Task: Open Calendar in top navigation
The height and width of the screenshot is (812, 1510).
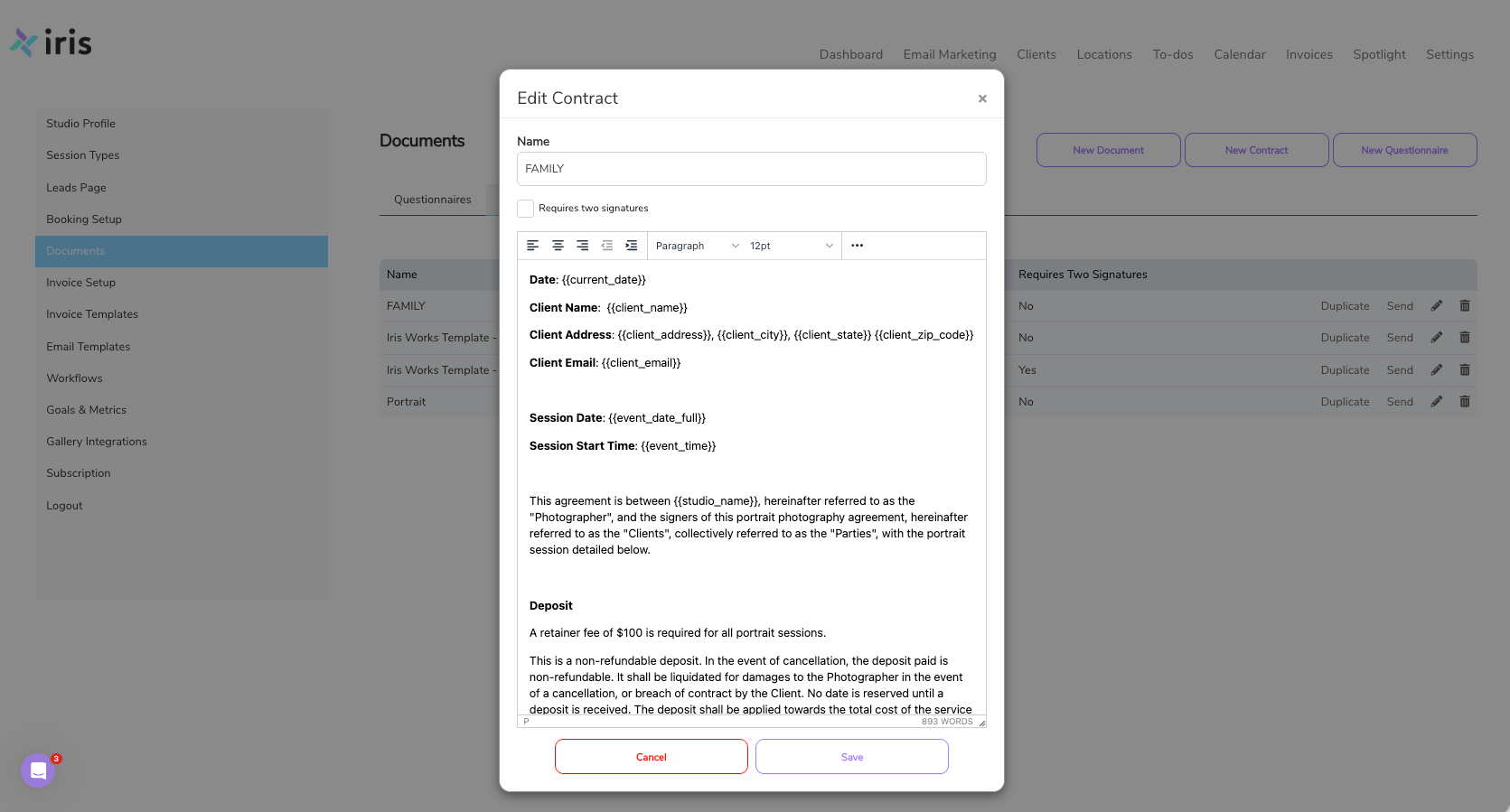Action: pyautogui.click(x=1239, y=54)
